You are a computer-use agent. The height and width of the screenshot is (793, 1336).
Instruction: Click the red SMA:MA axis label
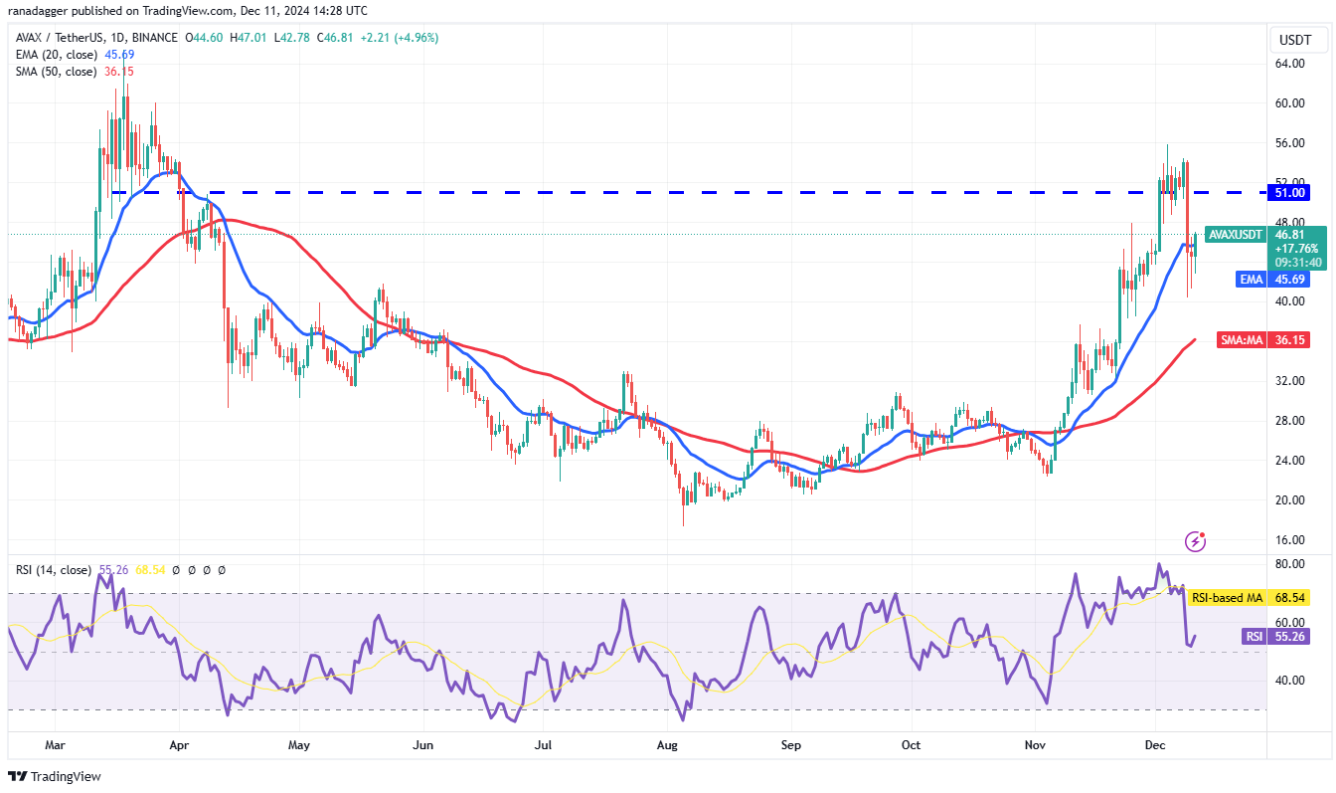(1242, 341)
